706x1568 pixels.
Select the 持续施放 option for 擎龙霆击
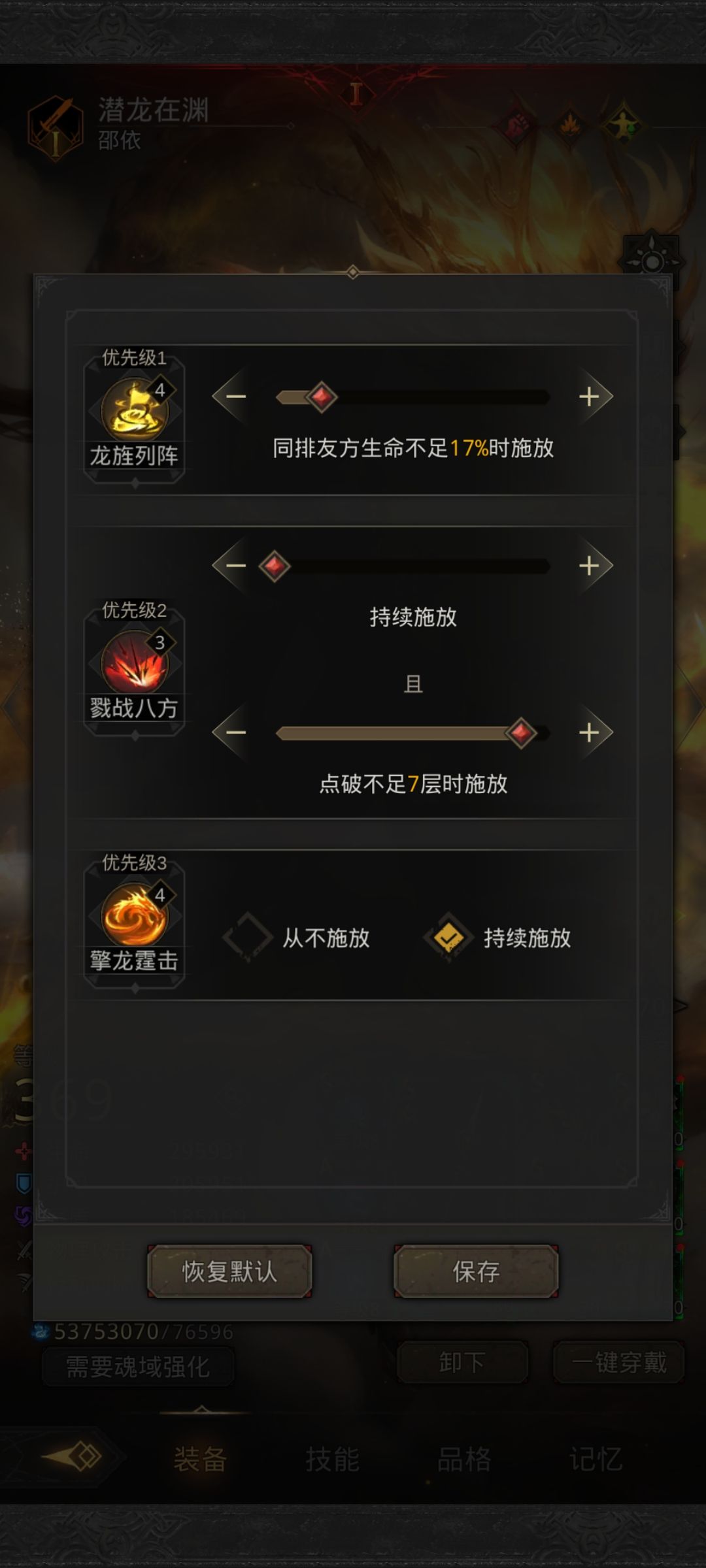pyautogui.click(x=497, y=938)
